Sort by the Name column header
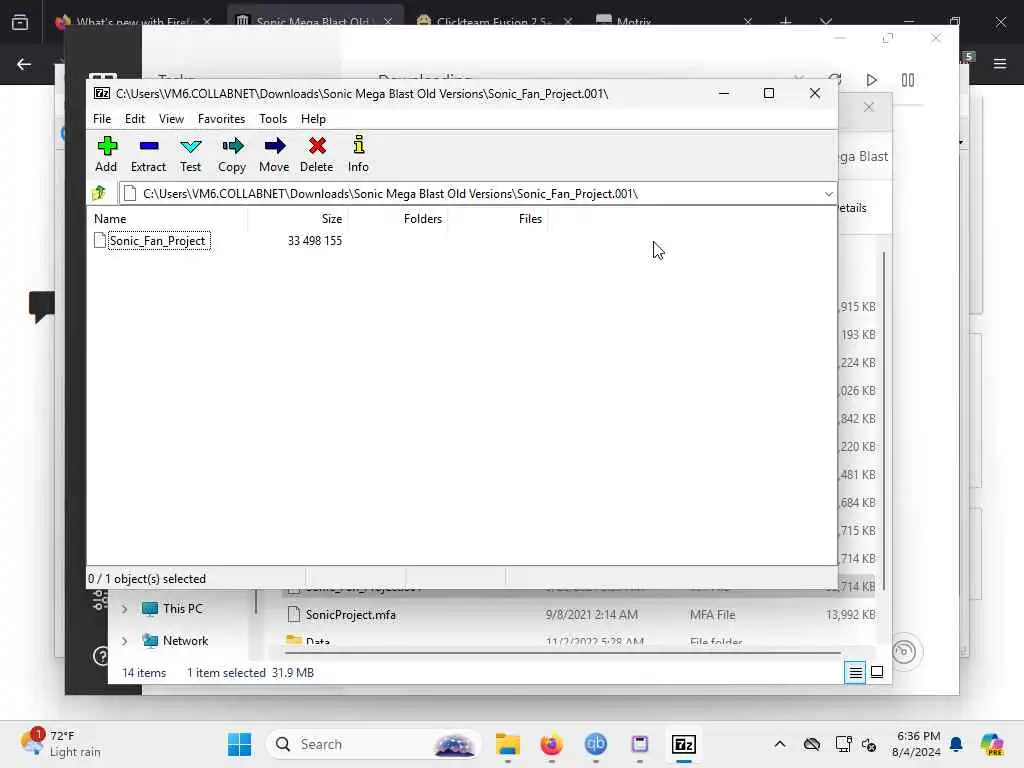This screenshot has width=1024, height=768. coord(110,219)
